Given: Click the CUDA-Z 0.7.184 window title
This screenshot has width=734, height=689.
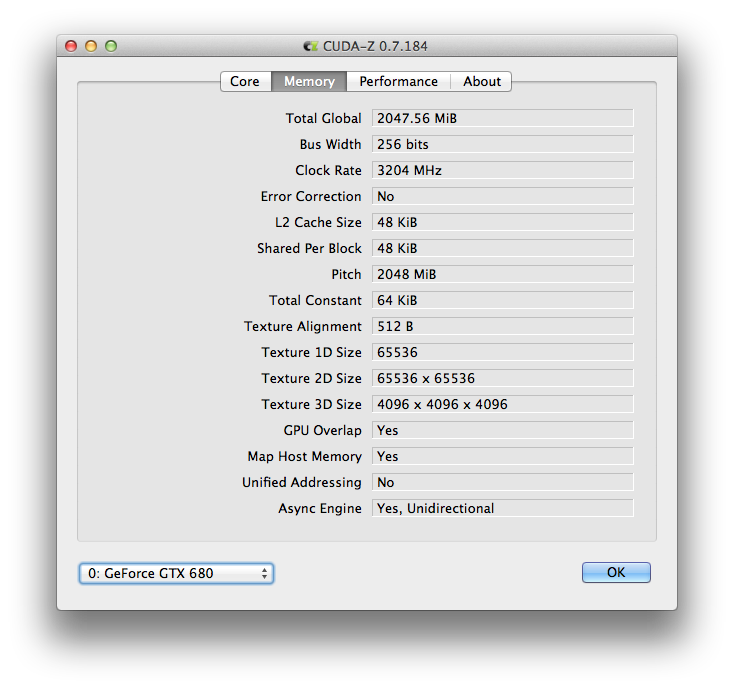Looking at the screenshot, I should coord(375,46).
